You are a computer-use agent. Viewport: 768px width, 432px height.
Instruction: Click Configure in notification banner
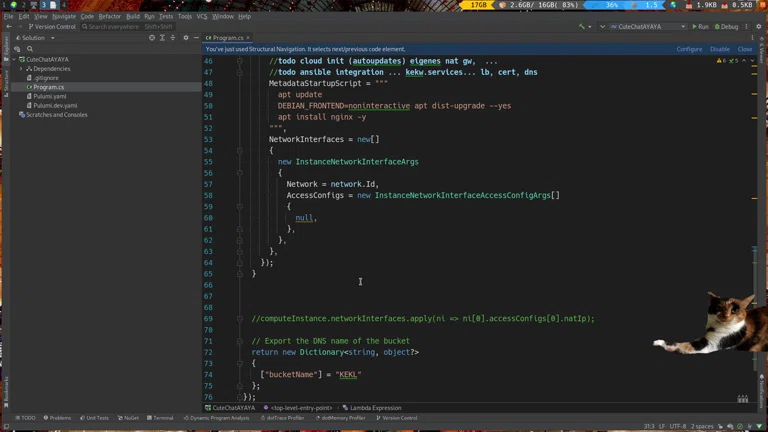689,49
